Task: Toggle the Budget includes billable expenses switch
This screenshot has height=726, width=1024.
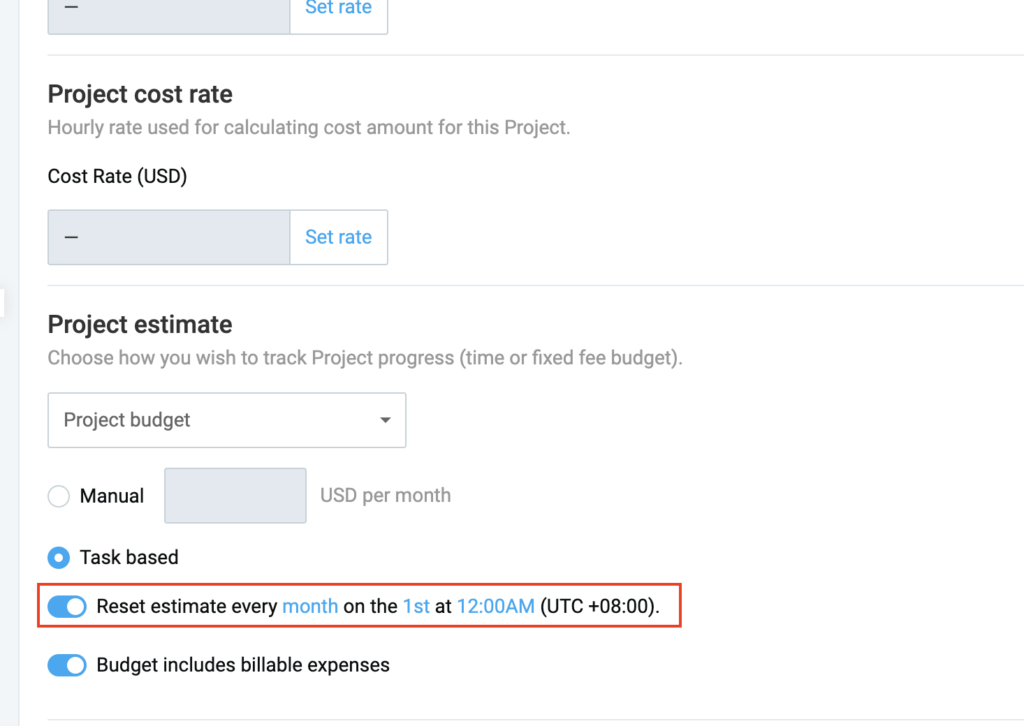Action: pyautogui.click(x=68, y=665)
